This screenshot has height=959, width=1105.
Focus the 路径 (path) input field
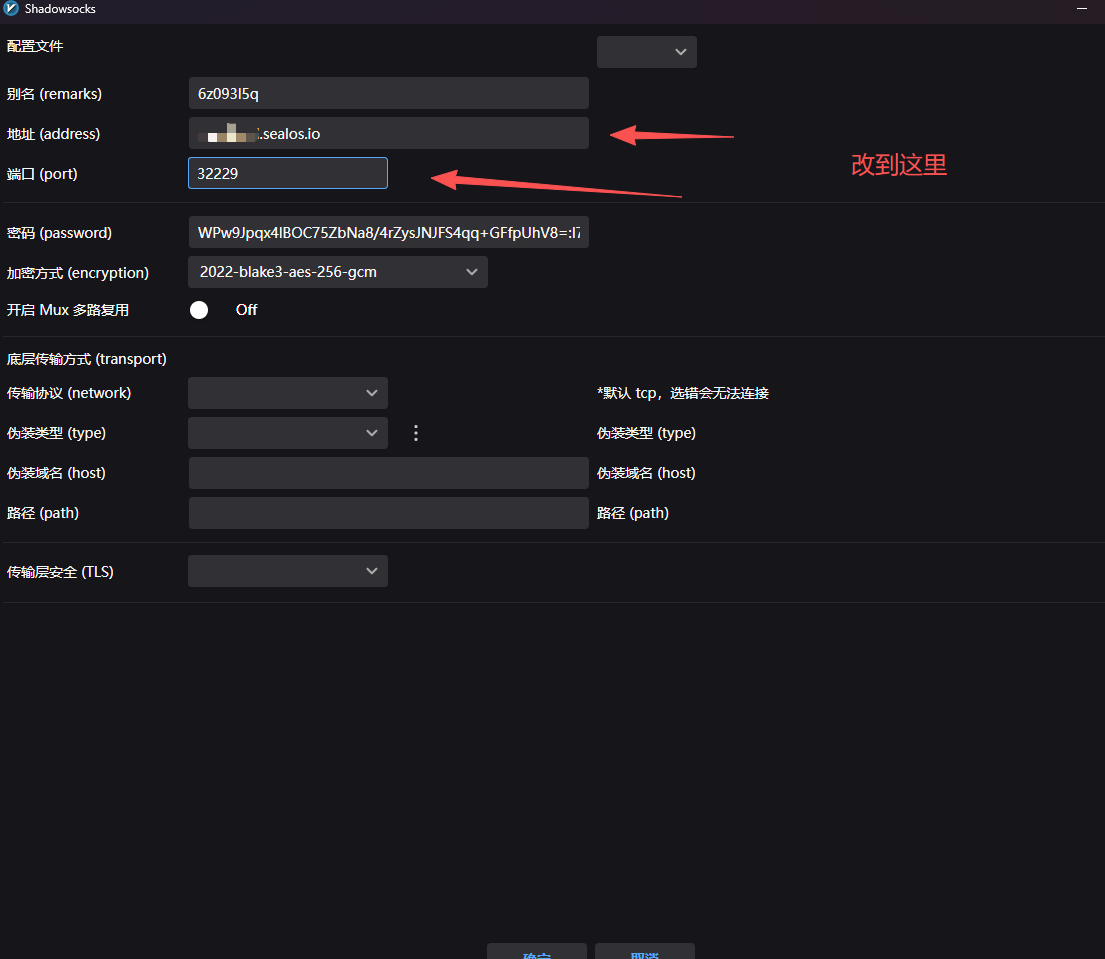pyautogui.click(x=388, y=513)
